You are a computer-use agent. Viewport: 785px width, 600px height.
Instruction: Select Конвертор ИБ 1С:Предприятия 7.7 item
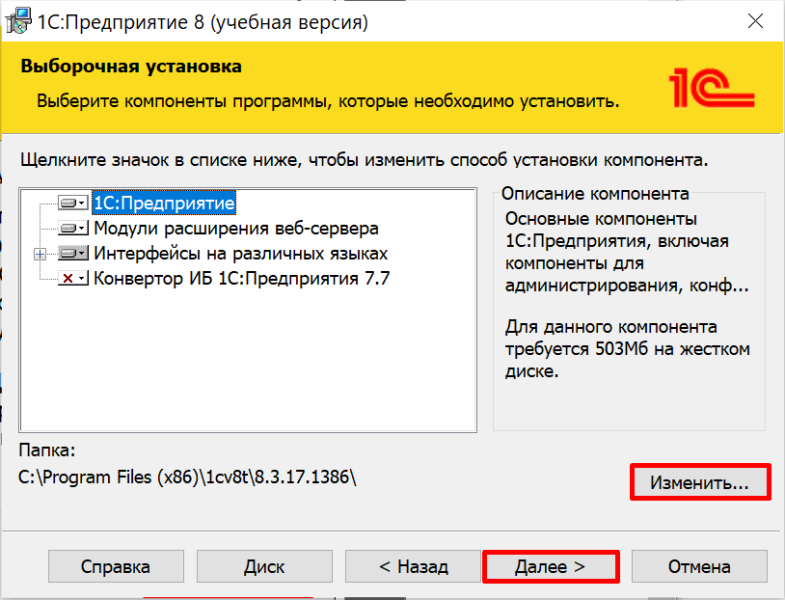click(x=241, y=279)
